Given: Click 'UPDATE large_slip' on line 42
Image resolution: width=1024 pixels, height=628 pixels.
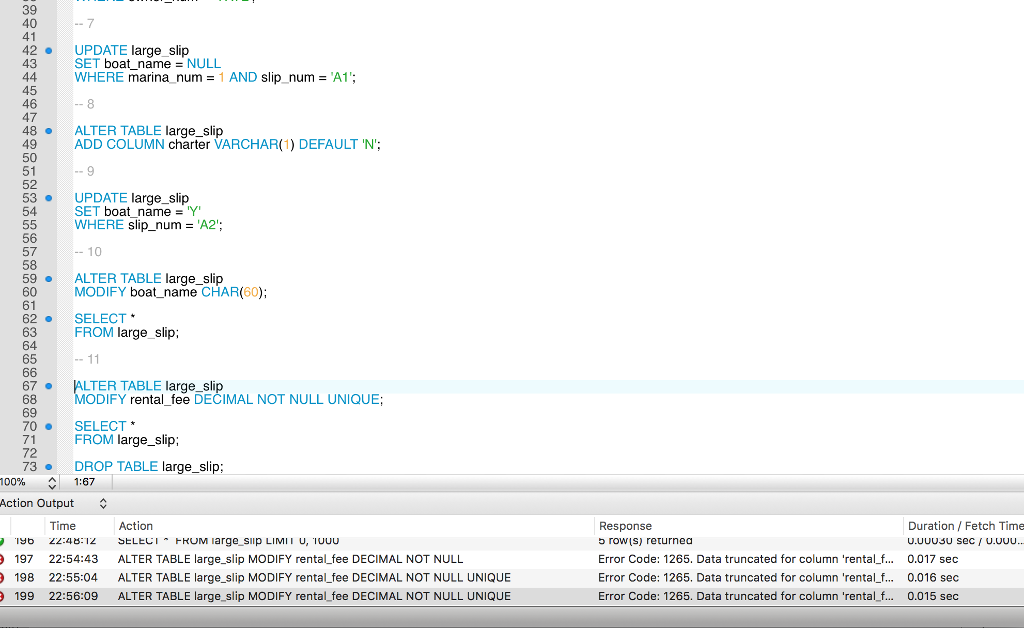Looking at the screenshot, I should click(x=132, y=51).
